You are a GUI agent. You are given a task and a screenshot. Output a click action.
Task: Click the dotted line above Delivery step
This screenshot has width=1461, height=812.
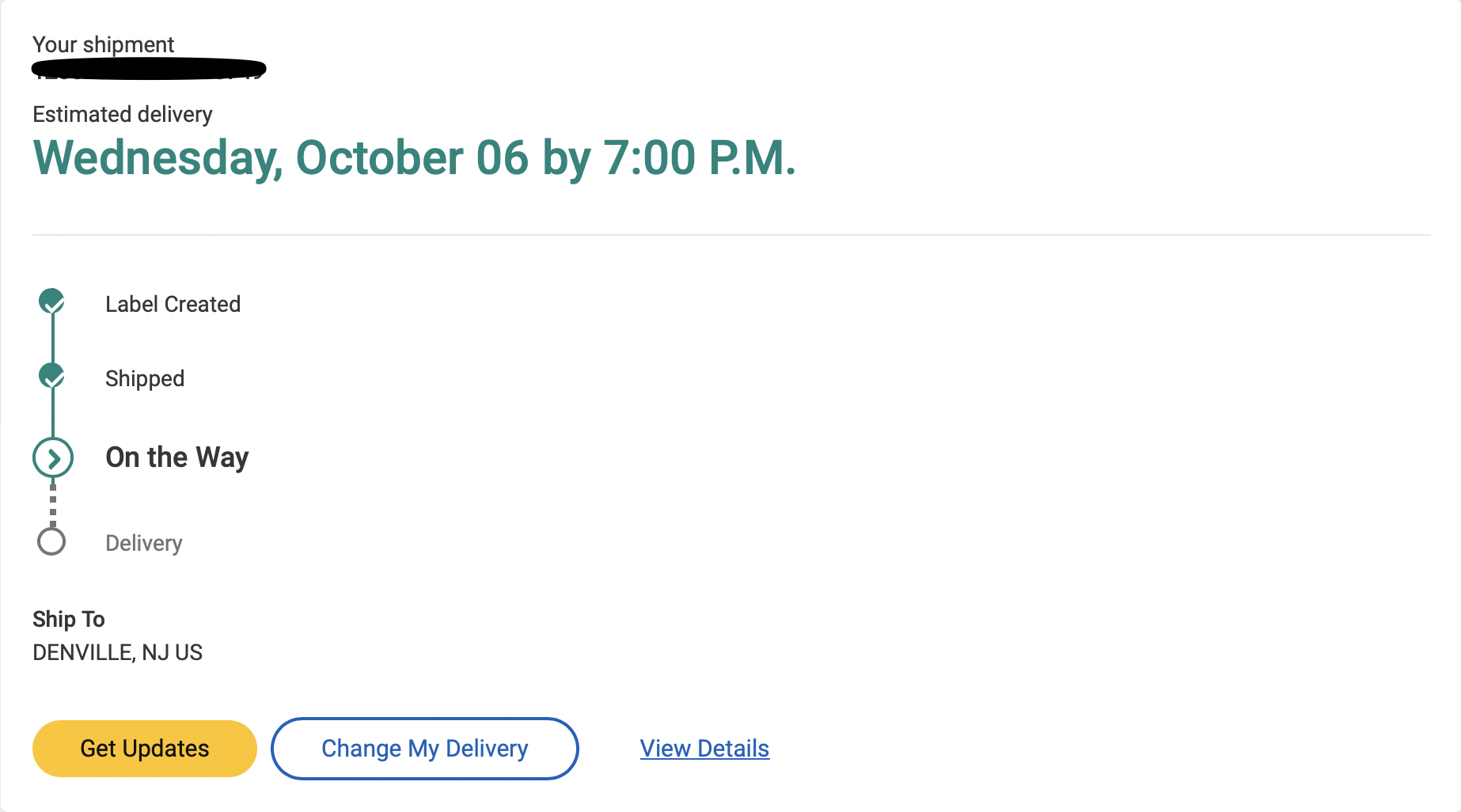tap(53, 503)
